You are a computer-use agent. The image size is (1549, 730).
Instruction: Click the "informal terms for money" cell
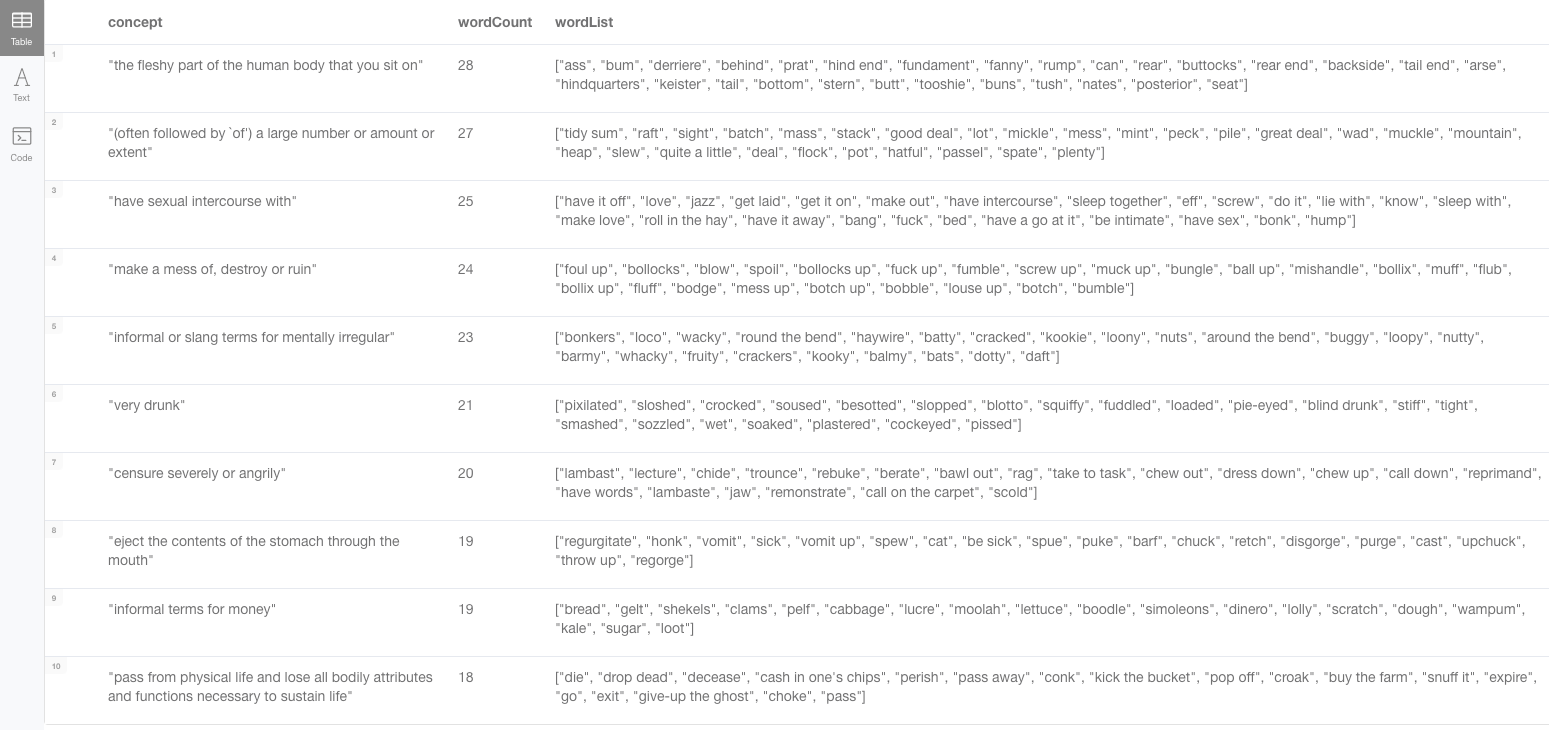[192, 609]
